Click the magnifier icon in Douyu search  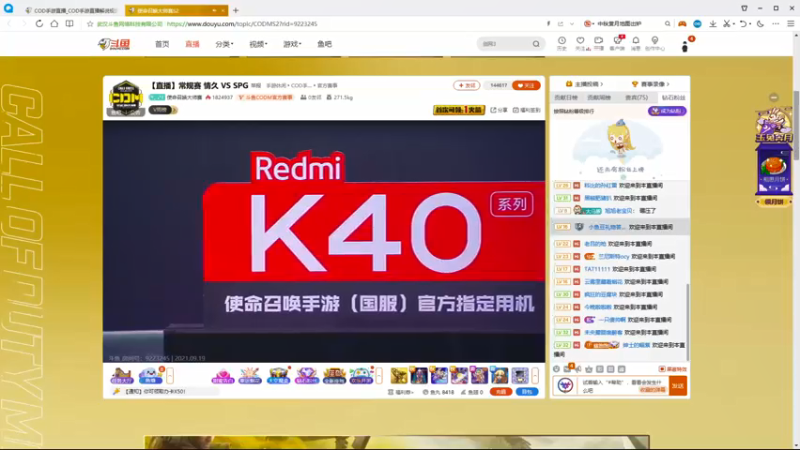(x=536, y=44)
